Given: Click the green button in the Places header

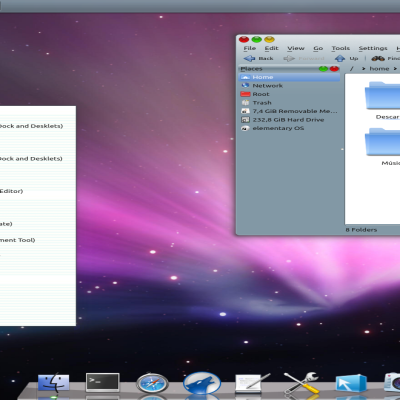Looking at the screenshot, I should pyautogui.click(x=323, y=69).
